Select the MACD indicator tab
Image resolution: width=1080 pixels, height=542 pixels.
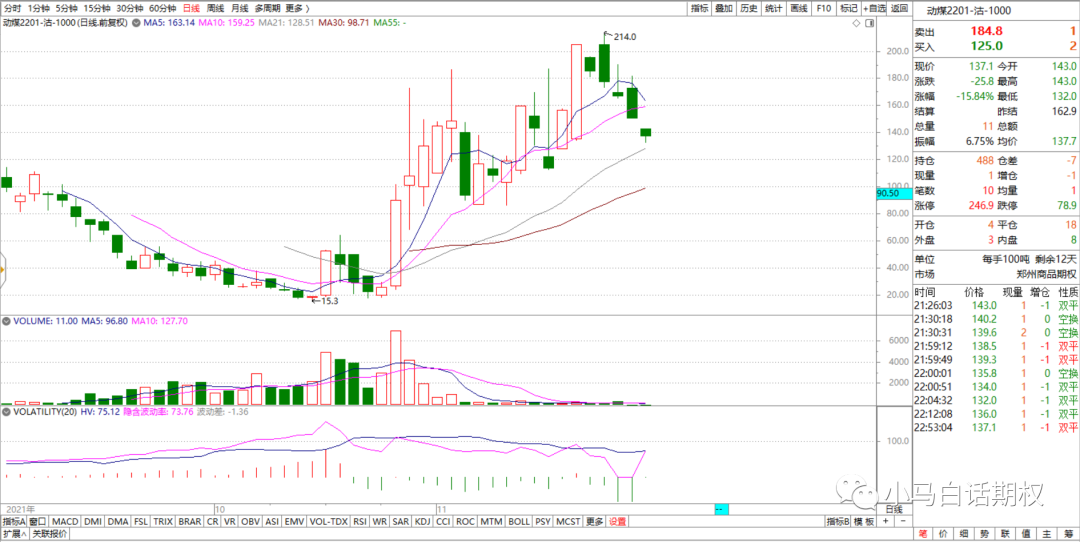[x=65, y=522]
